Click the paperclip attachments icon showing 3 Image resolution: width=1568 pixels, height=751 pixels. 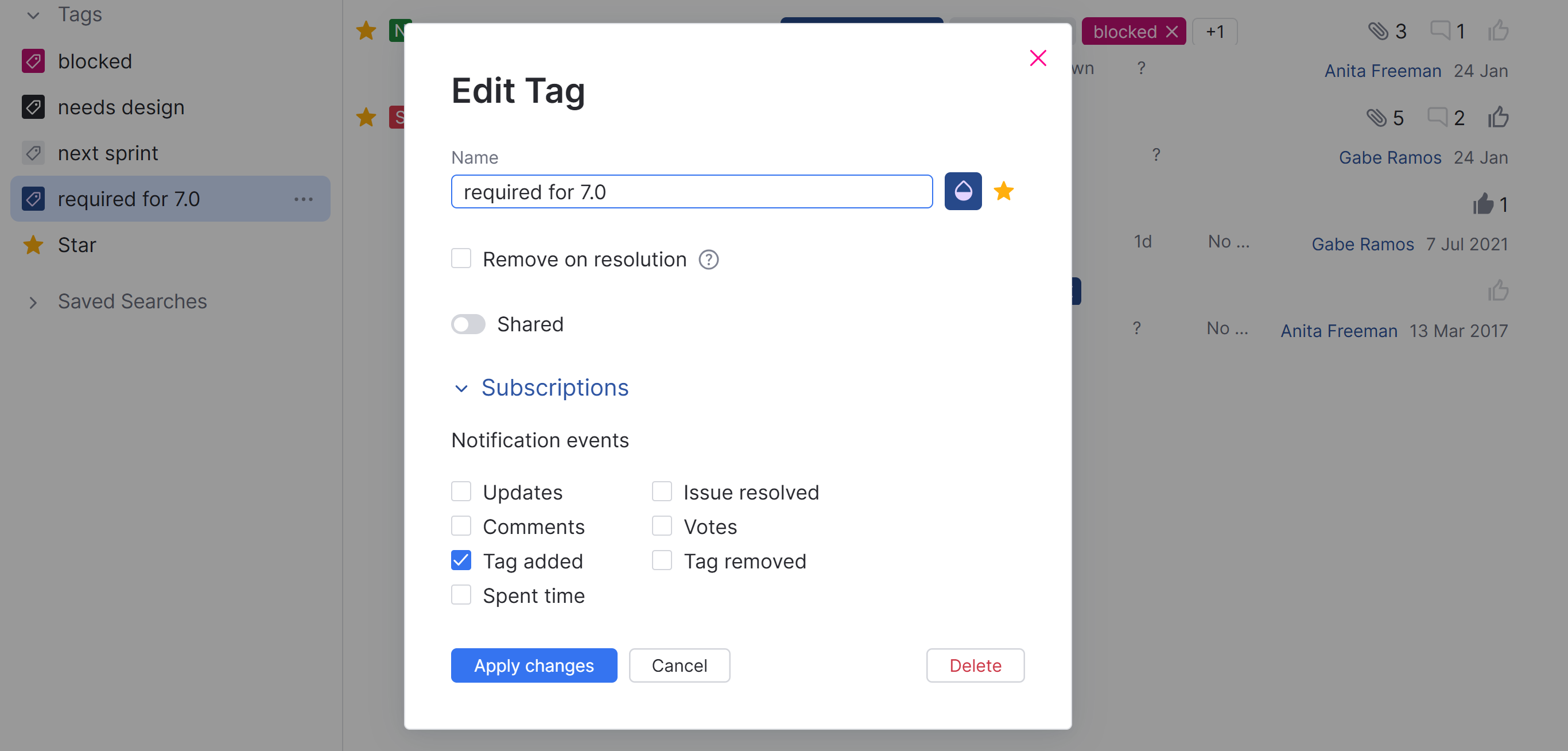[1379, 31]
